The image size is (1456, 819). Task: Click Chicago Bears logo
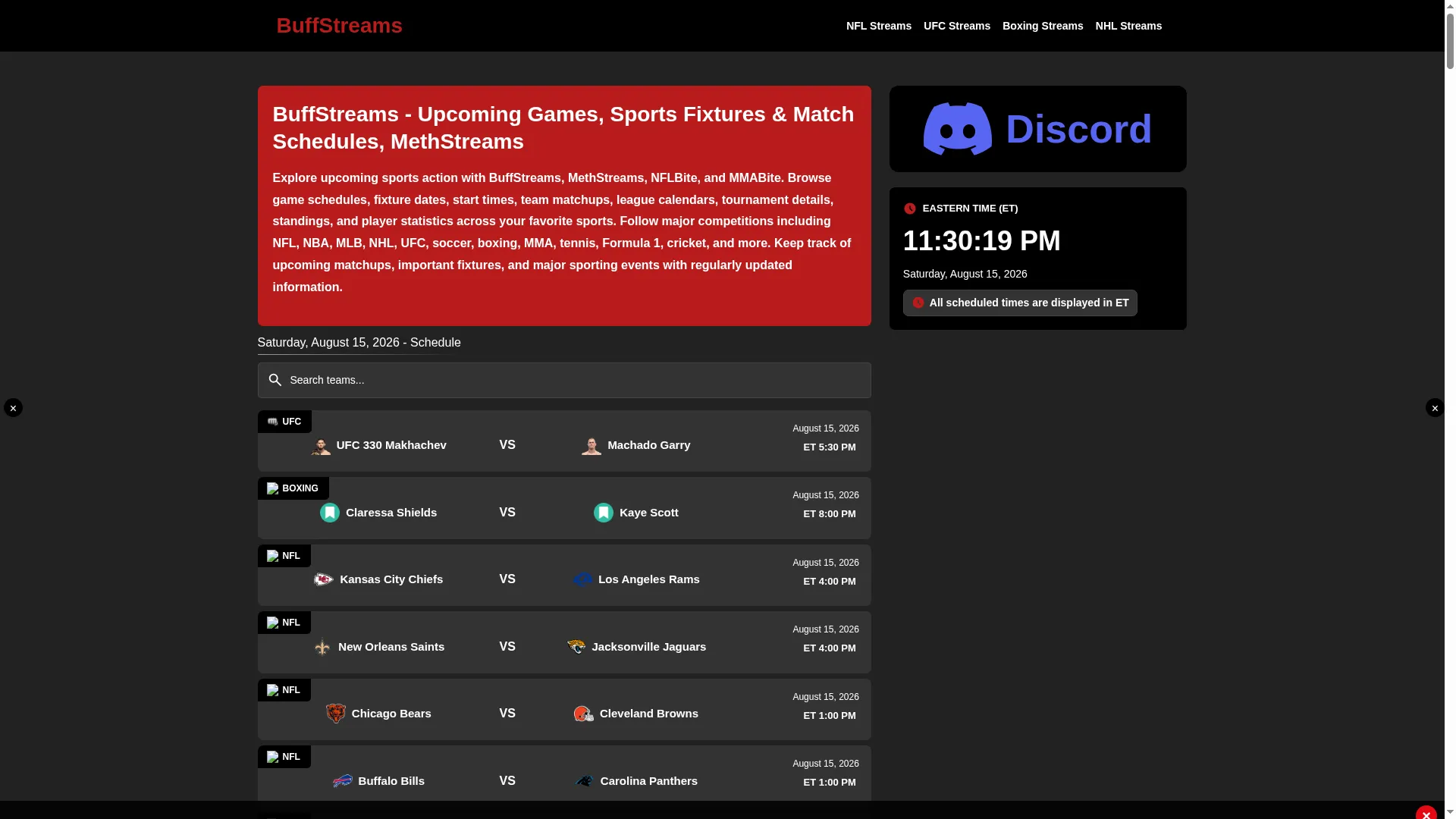[336, 714]
